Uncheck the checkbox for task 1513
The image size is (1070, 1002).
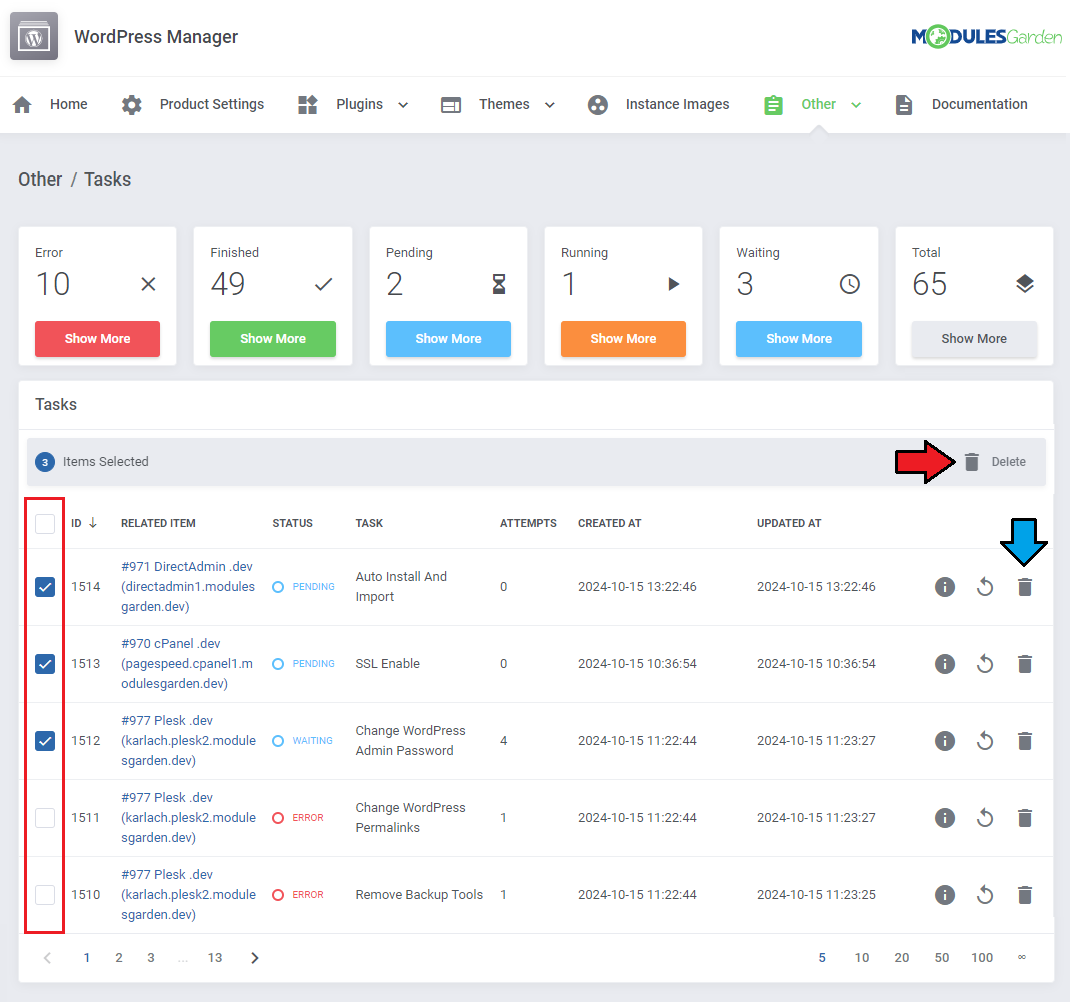45,663
